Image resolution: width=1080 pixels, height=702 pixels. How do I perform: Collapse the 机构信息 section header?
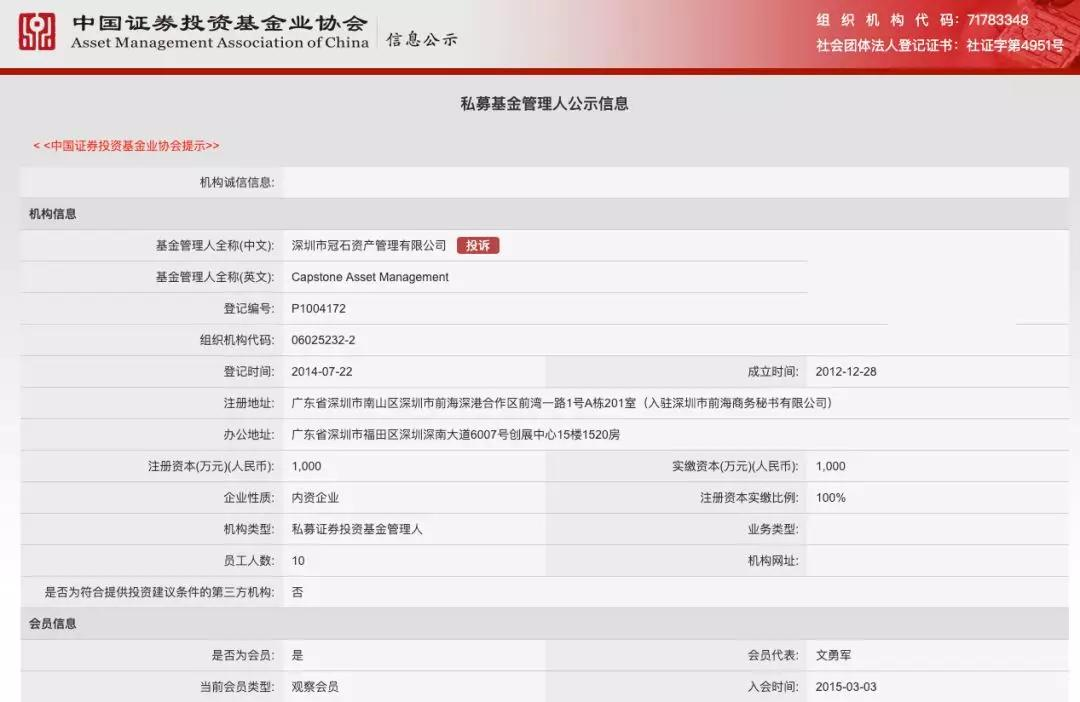click(53, 214)
